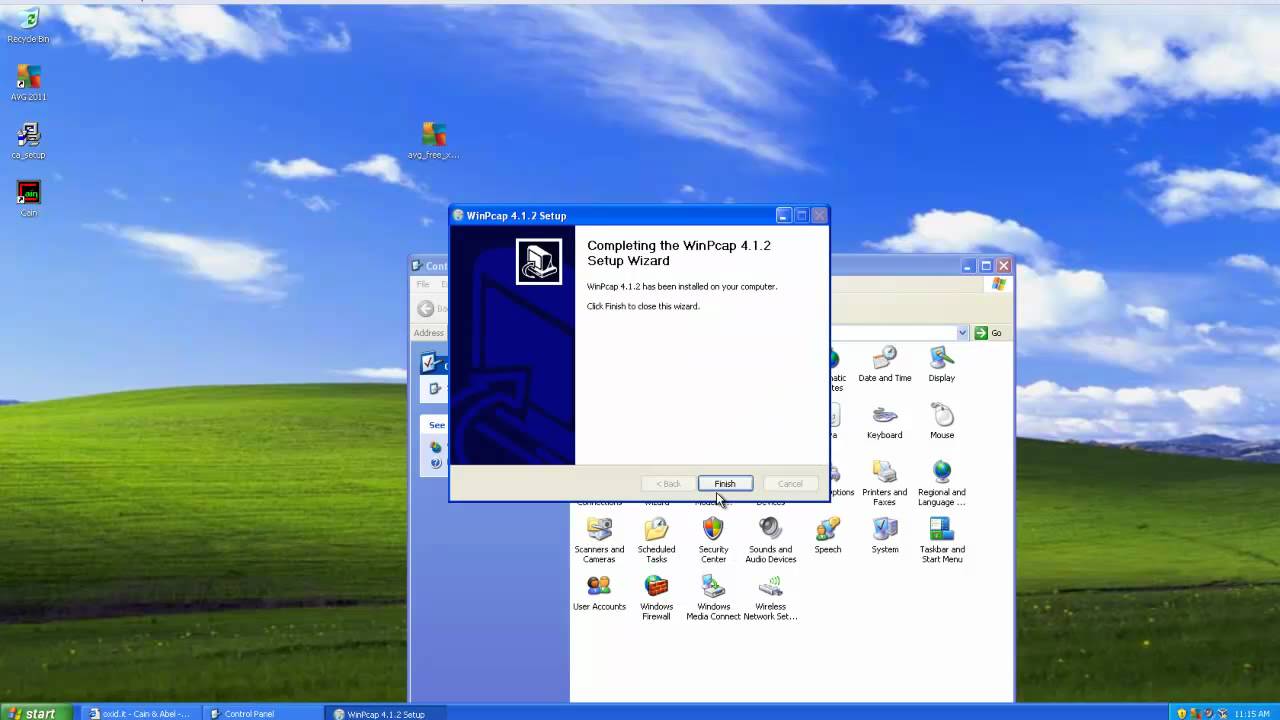Click the security shield tray icon
This screenshot has width=1280, height=720.
pyautogui.click(x=1182, y=714)
